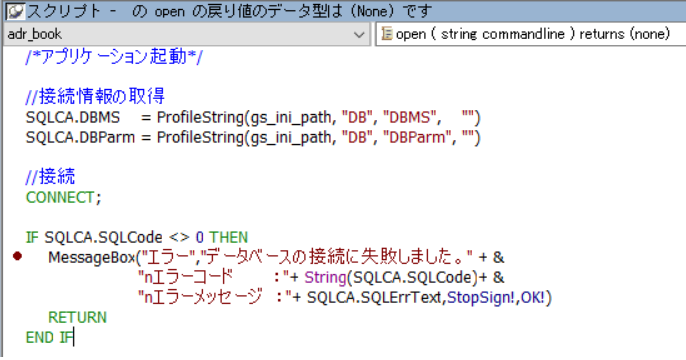Open the adr_book object dropdown arrow
Image resolution: width=686 pixels, height=360 pixels.
click(359, 34)
